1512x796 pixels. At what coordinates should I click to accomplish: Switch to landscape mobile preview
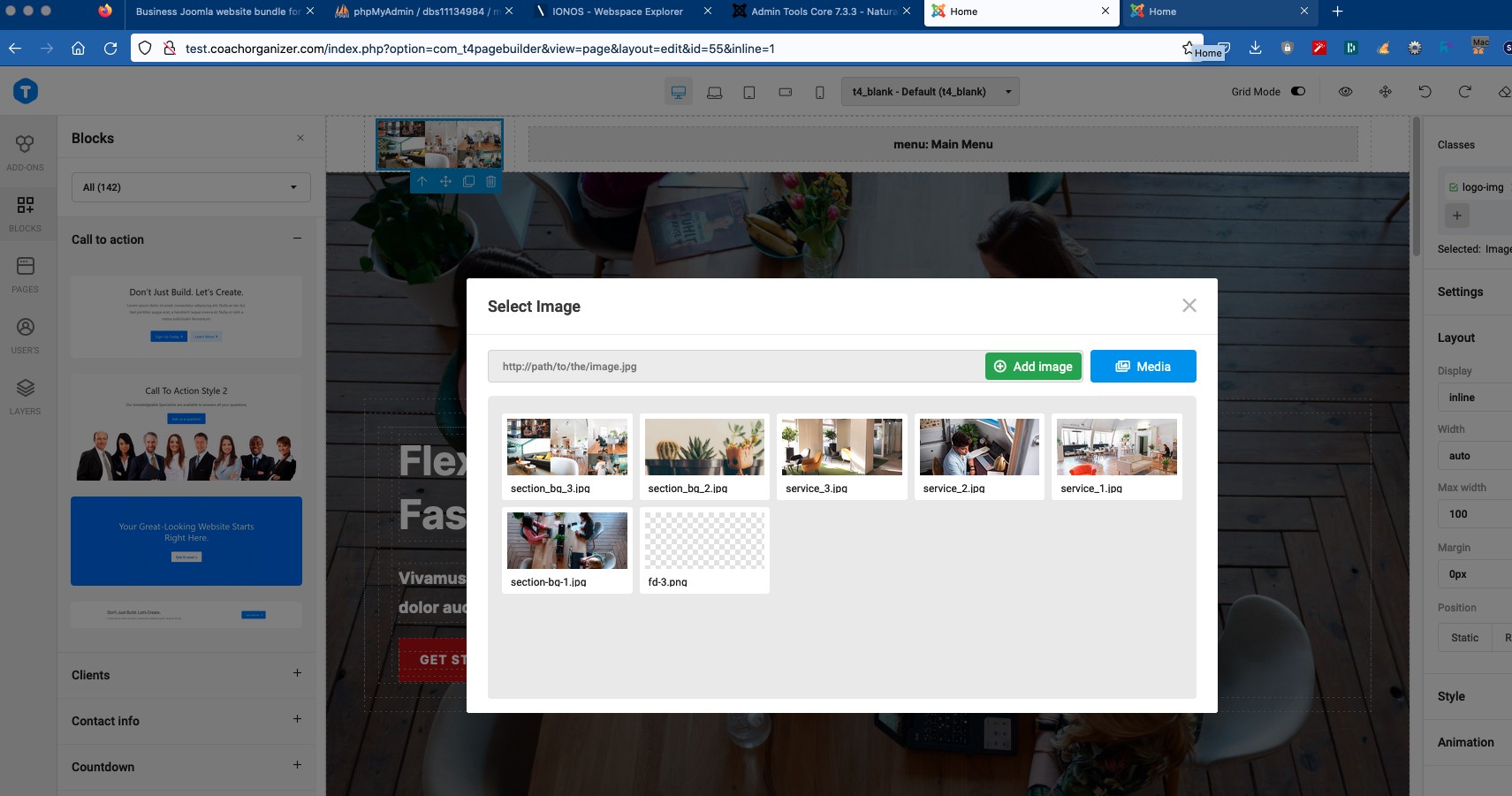[x=785, y=92]
